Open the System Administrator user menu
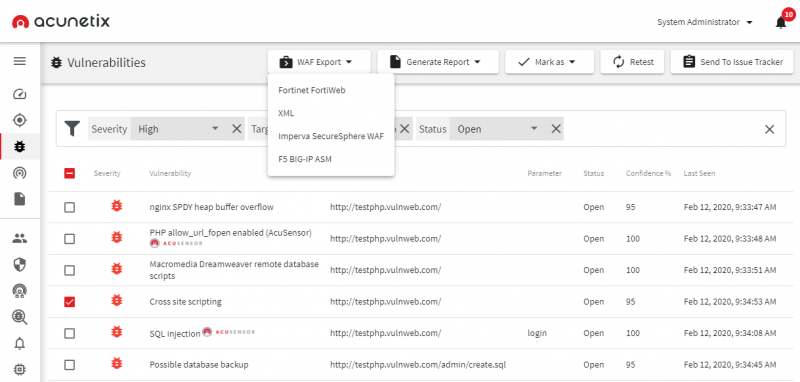The height and width of the screenshot is (382, 800). pos(705,22)
